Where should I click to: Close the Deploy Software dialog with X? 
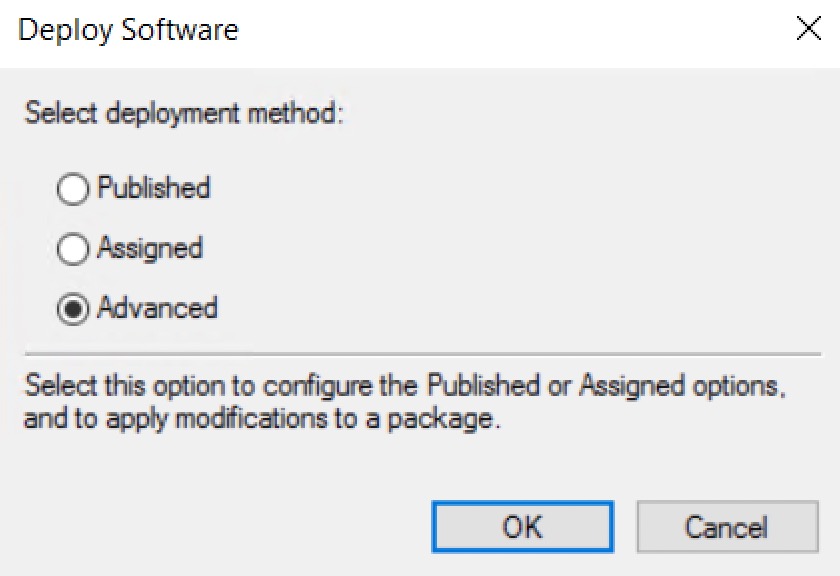807,29
